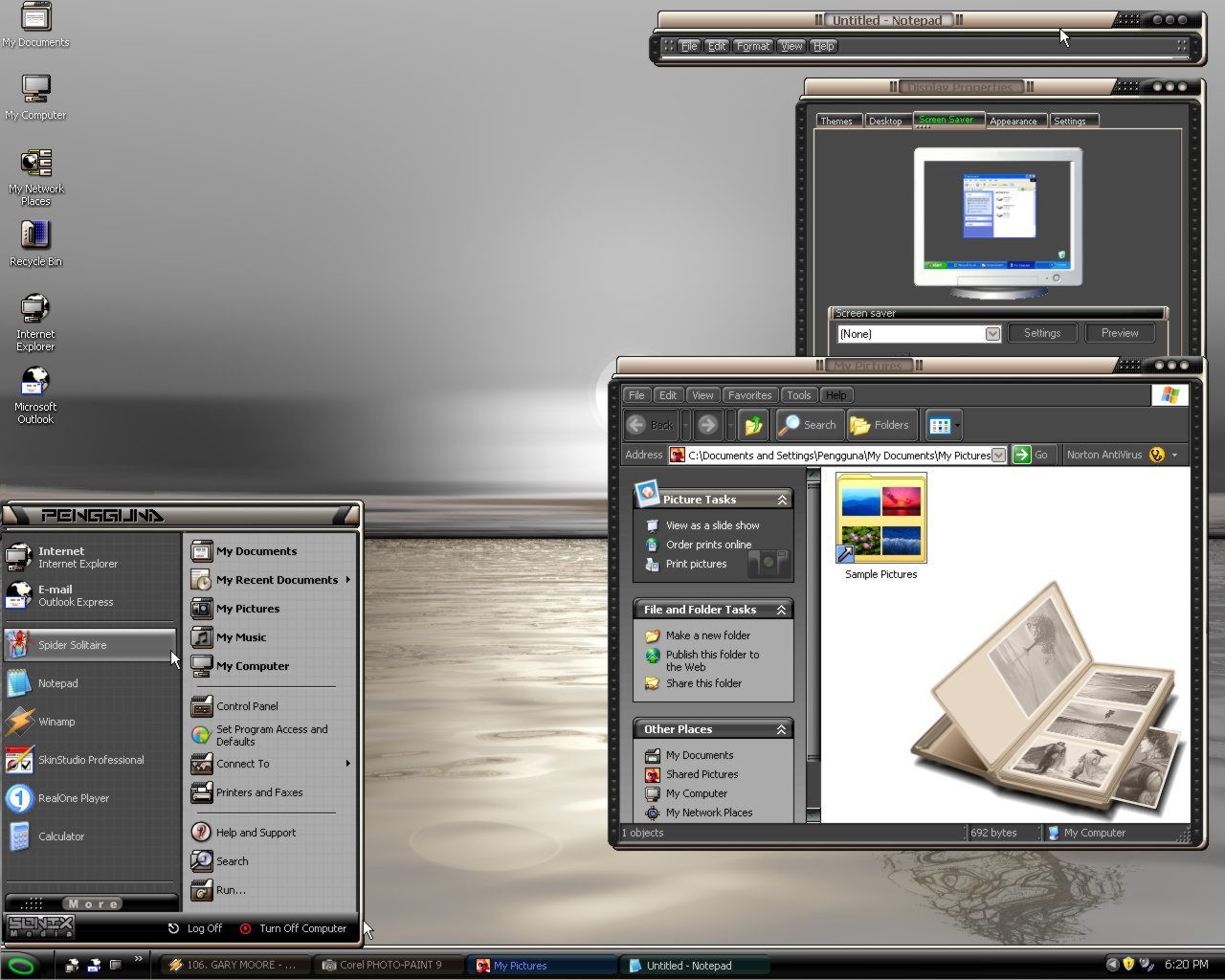Open Help and Support in Start menu
This screenshot has width=1225, height=980.
point(271,833)
